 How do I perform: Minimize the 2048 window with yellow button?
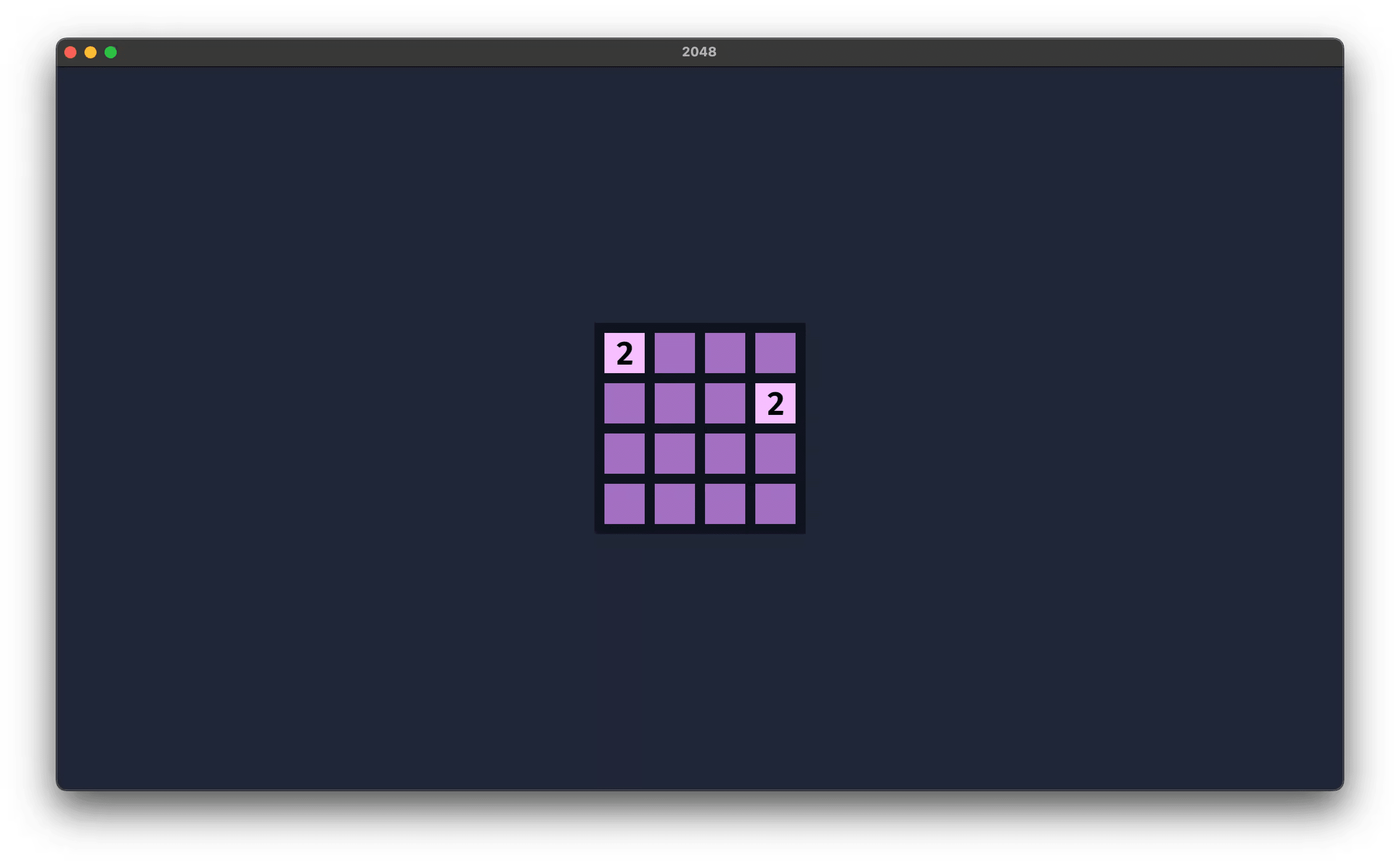91,53
